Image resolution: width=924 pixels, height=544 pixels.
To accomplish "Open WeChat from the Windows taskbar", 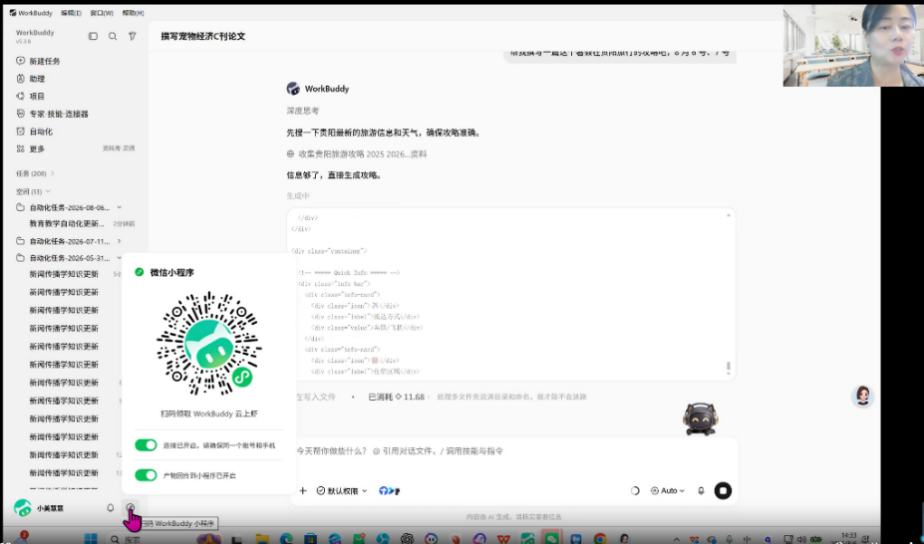I will 552,538.
